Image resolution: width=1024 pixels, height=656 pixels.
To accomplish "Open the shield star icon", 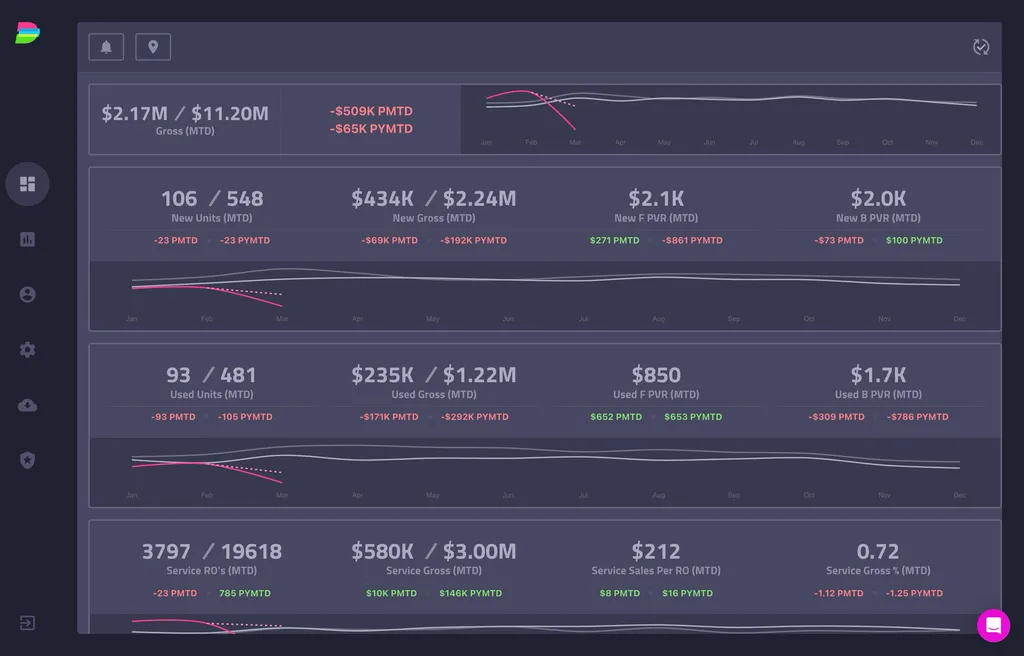I will [27, 460].
